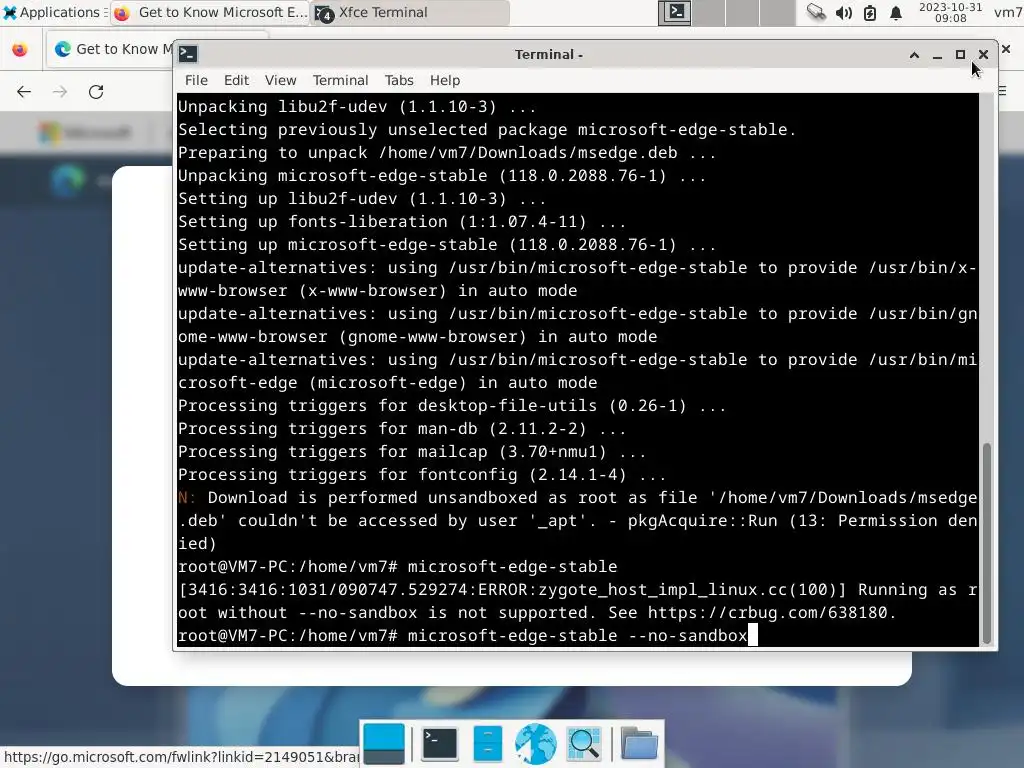The width and height of the screenshot is (1024, 768).
Task: Click the date and time clock
Action: click(950, 12)
